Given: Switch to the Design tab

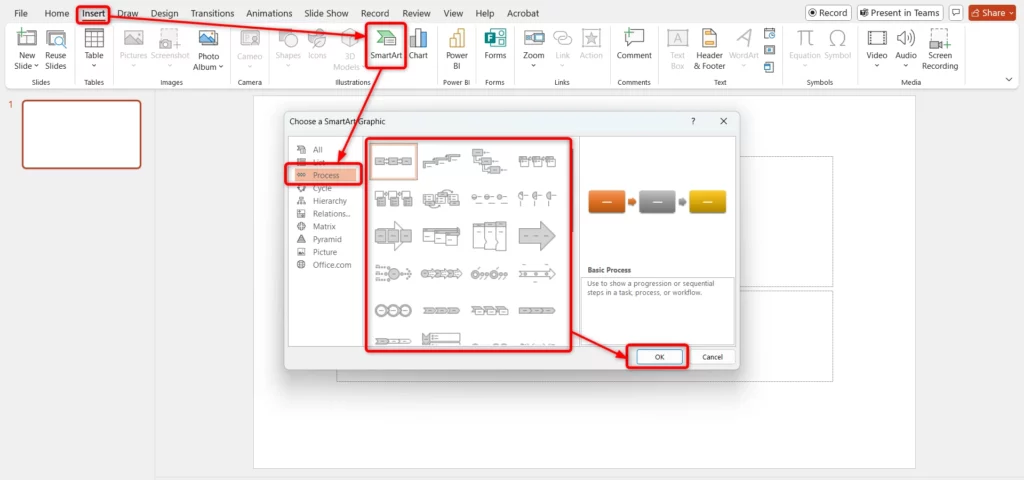Looking at the screenshot, I should pos(164,14).
